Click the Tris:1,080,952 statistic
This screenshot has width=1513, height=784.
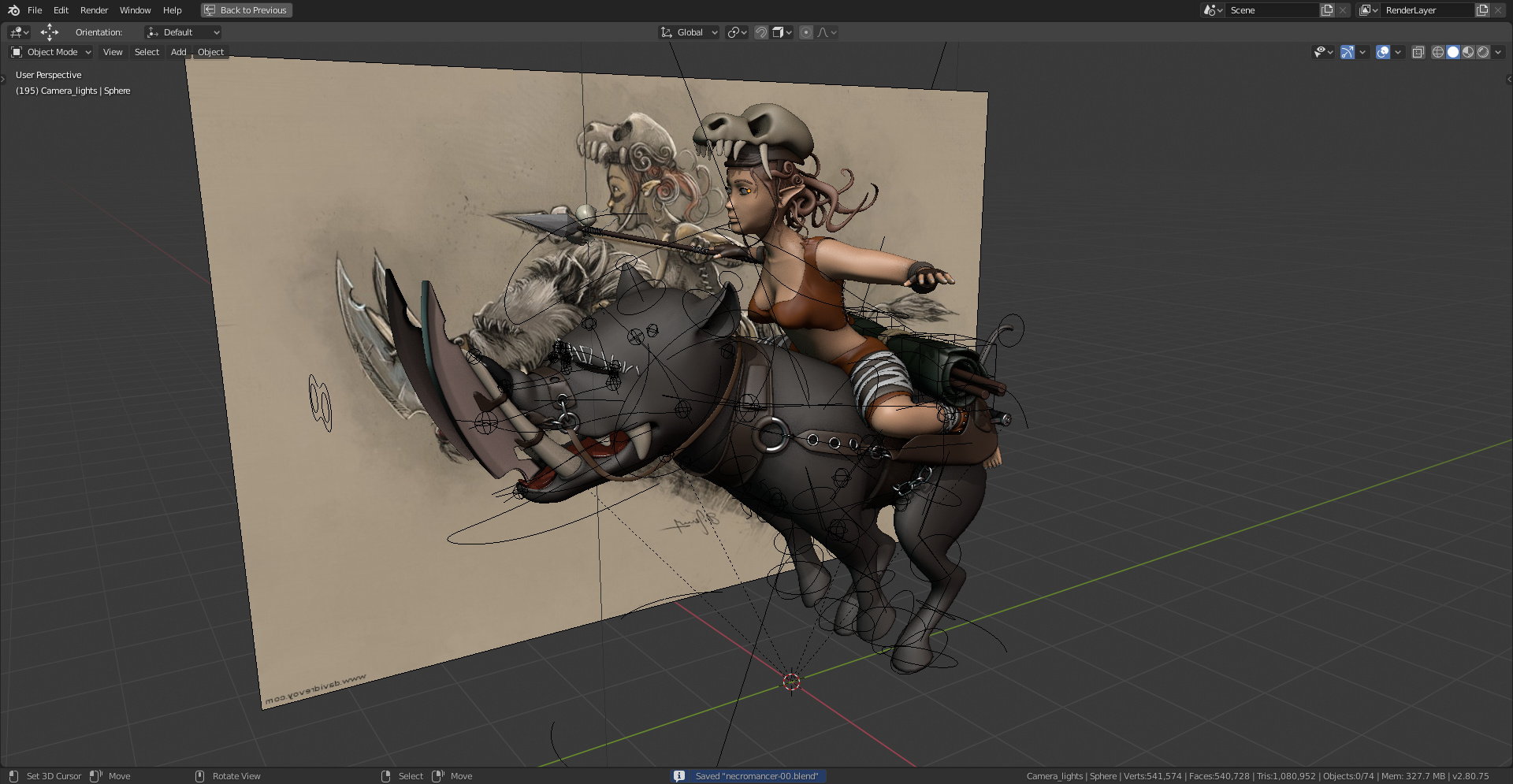(1286, 776)
